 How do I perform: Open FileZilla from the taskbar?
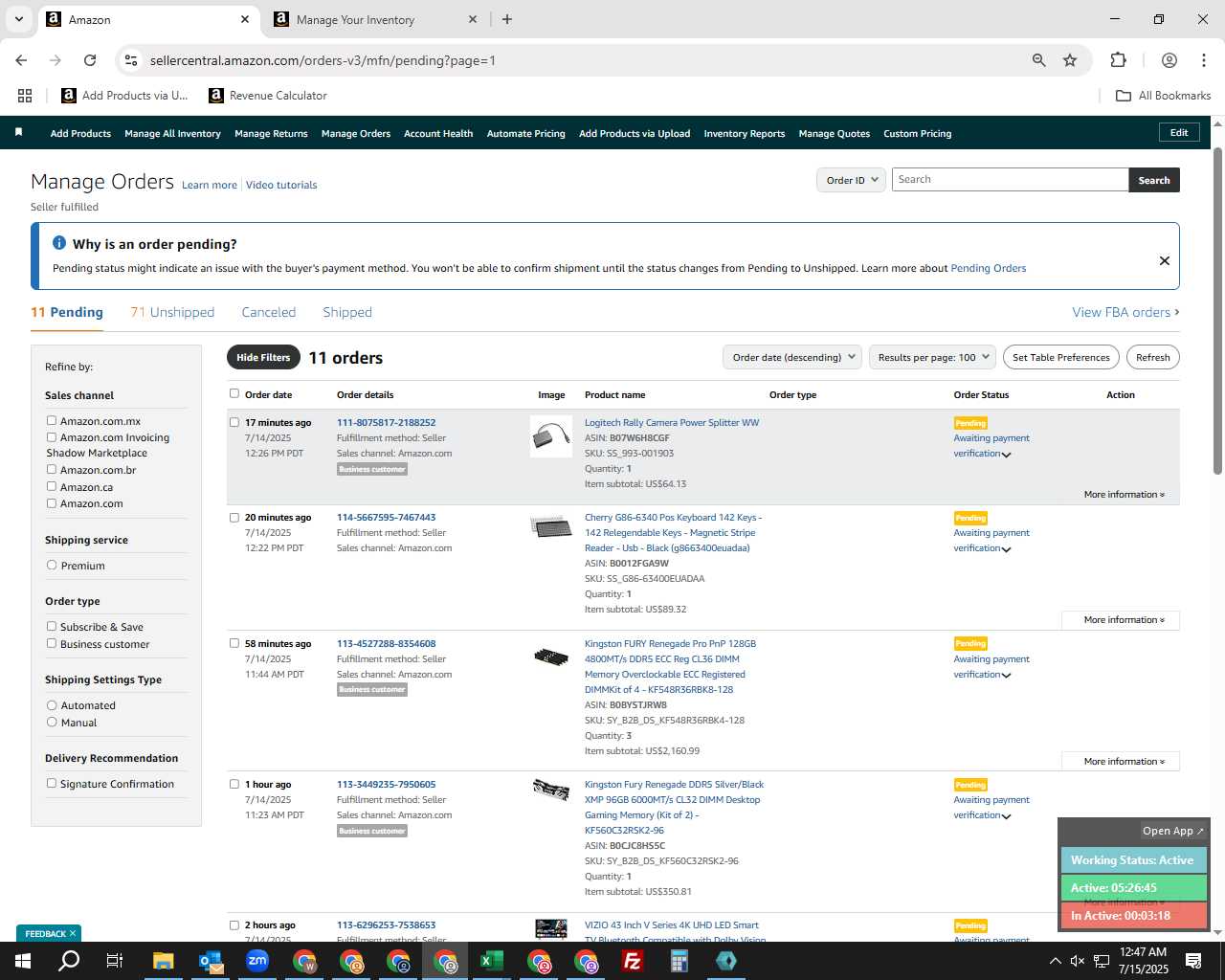[x=633, y=961]
